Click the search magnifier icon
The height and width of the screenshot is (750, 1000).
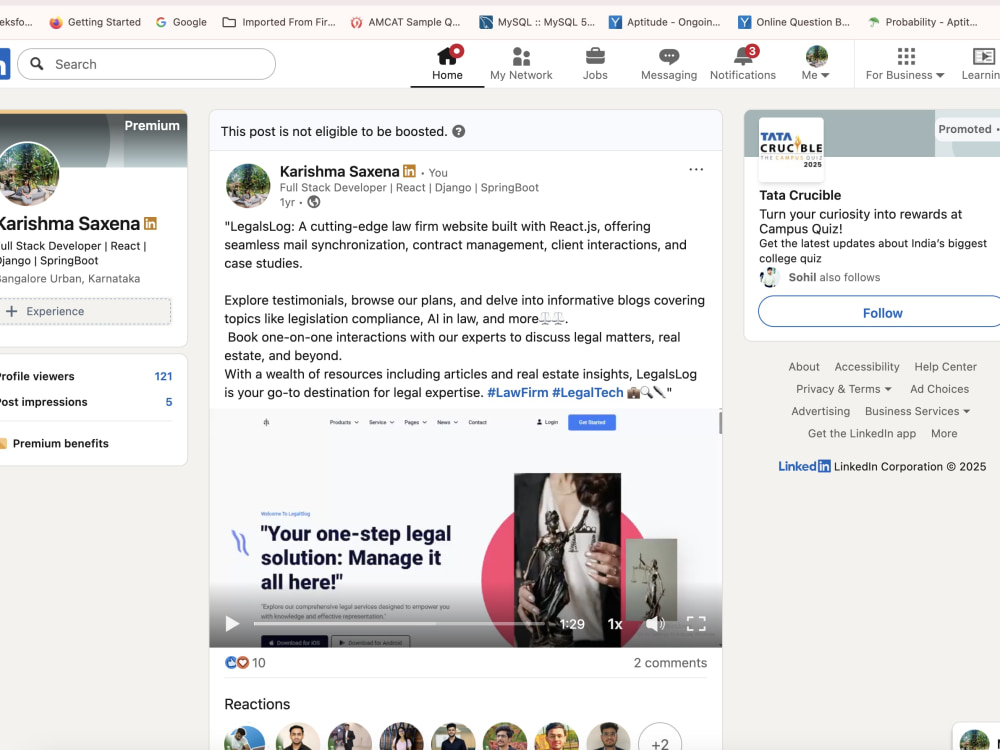point(37,64)
